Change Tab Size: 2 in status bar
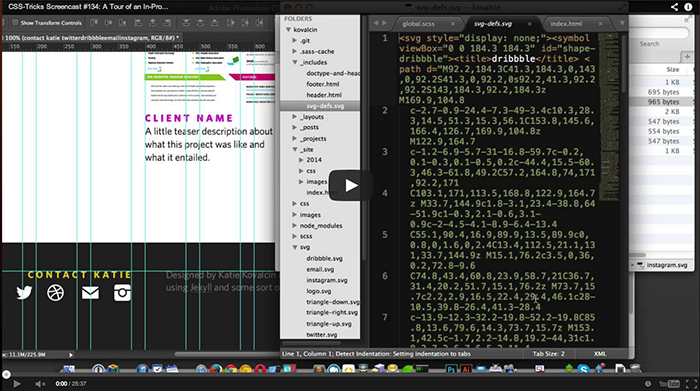The image size is (700, 391). (x=548, y=354)
